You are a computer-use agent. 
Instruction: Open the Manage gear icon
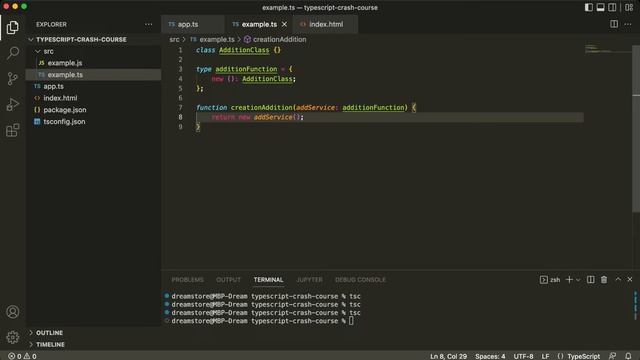[13, 337]
